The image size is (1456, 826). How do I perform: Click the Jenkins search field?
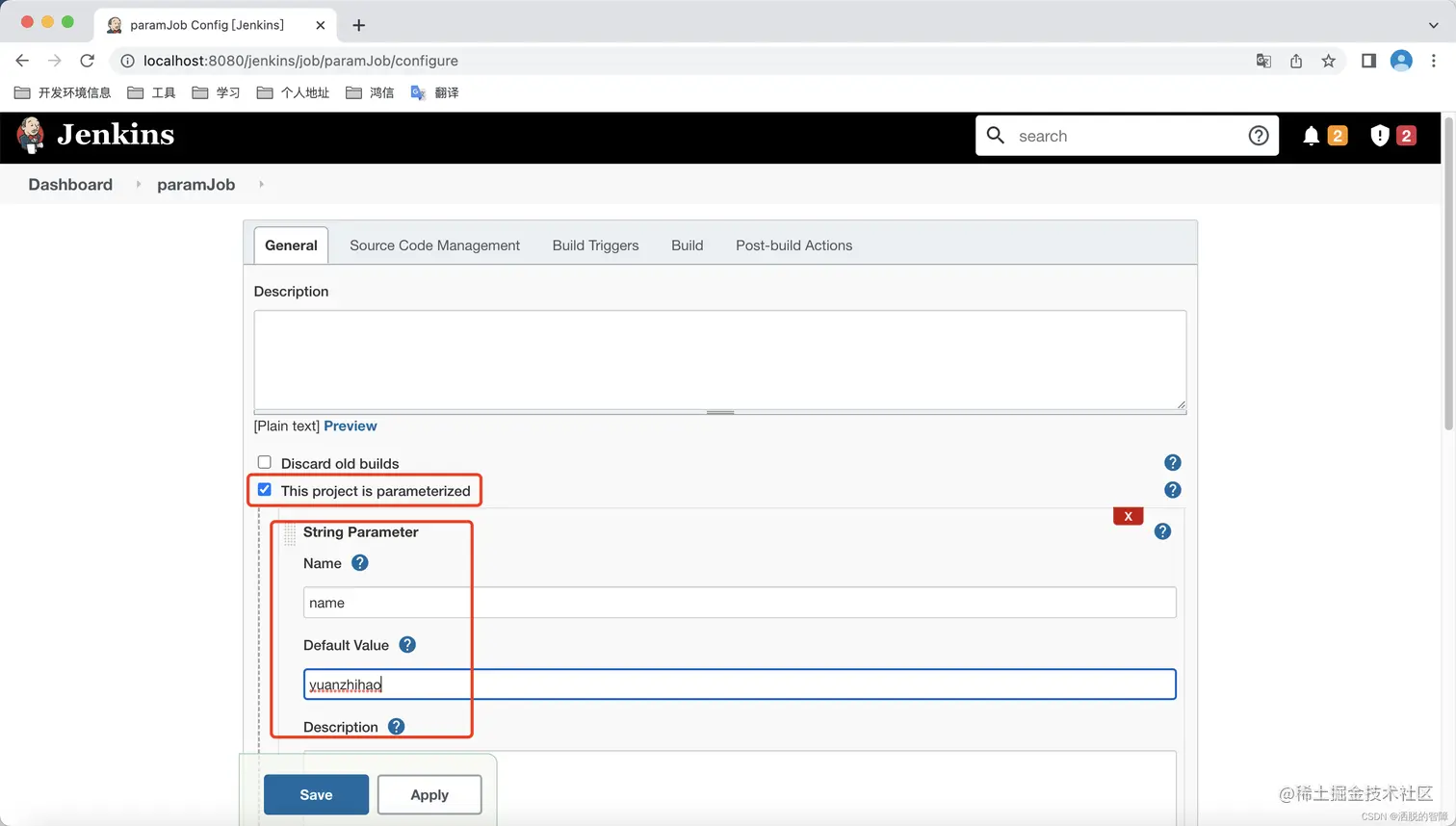(1127, 136)
